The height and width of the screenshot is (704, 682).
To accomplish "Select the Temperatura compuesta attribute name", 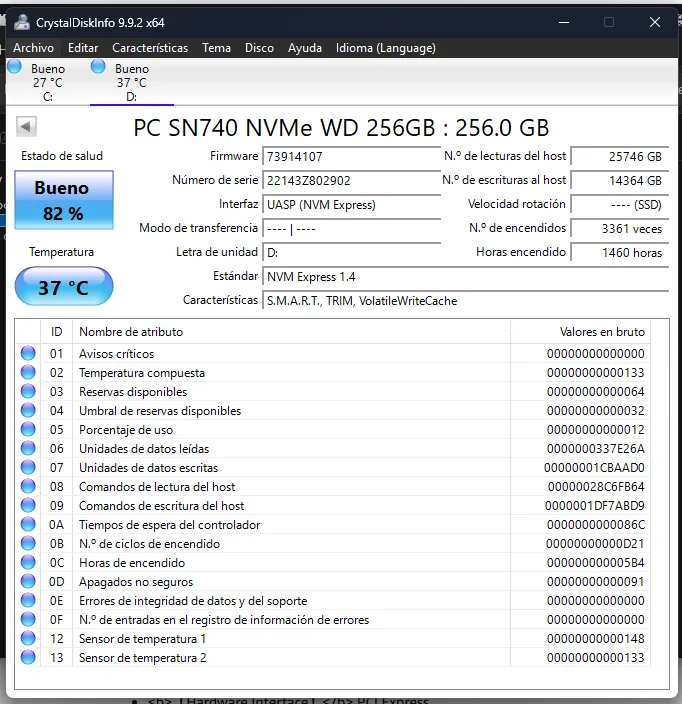I will pyautogui.click(x=142, y=373).
